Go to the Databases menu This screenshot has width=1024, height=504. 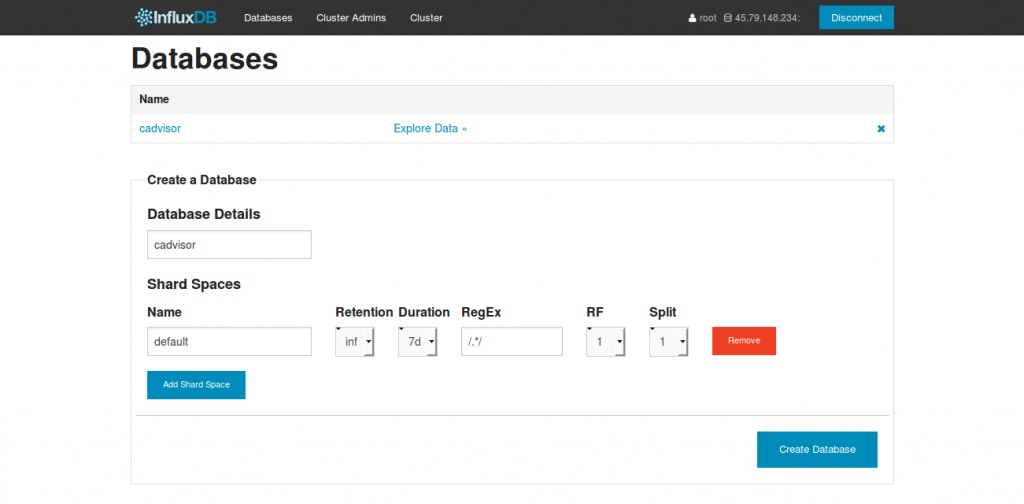click(x=268, y=18)
